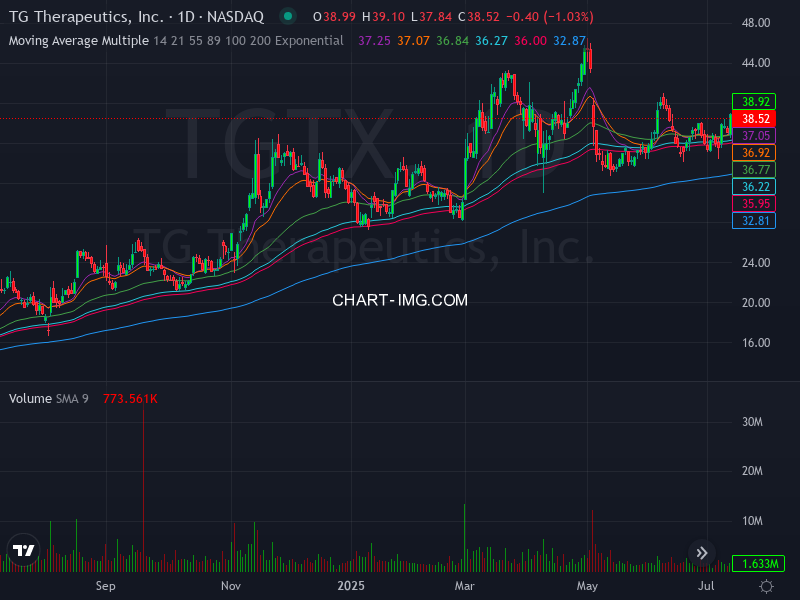
Task: Click the Jul label on the time axis
Action: 707,586
